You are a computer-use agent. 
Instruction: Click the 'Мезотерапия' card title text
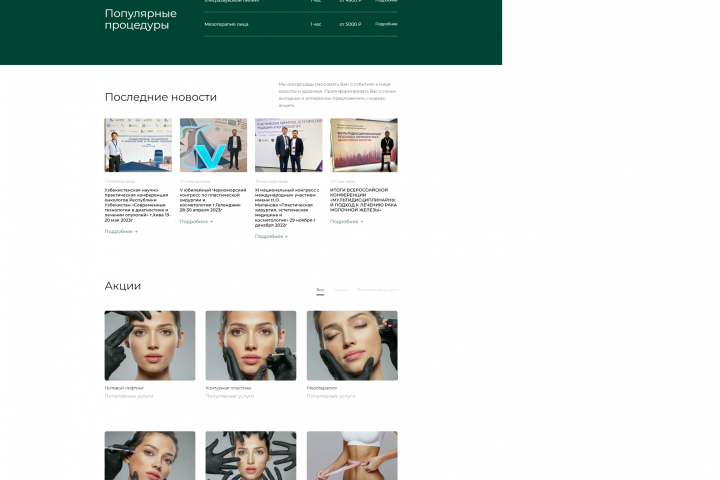(x=322, y=388)
